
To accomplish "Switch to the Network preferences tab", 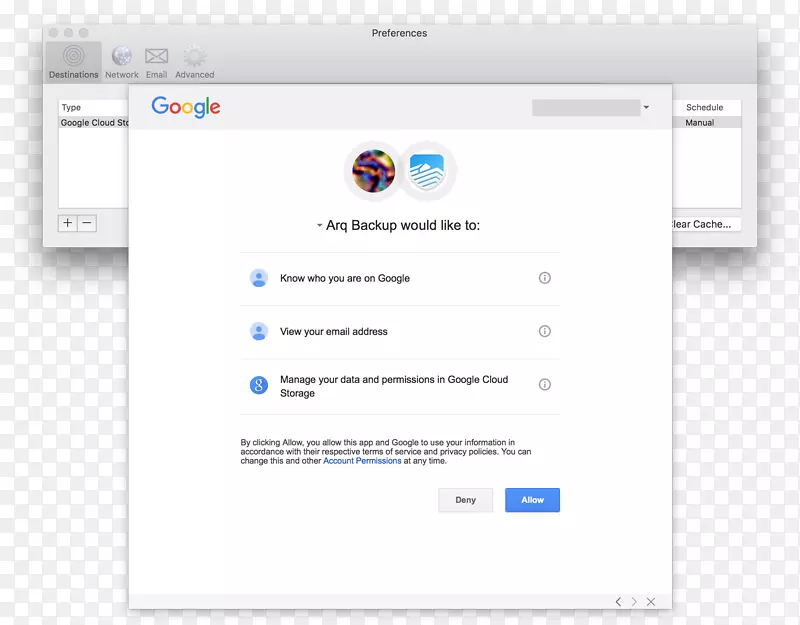I will [x=121, y=62].
